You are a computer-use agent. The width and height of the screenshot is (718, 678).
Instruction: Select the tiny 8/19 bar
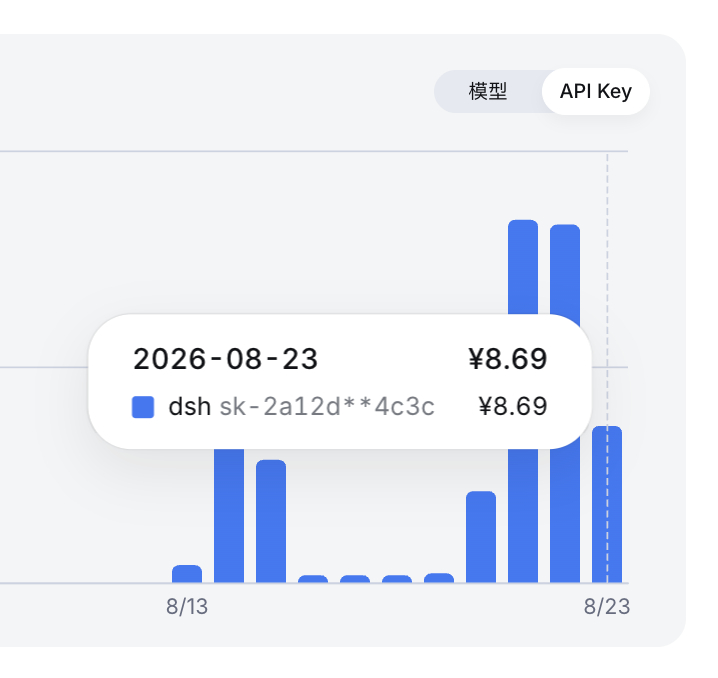tap(439, 578)
